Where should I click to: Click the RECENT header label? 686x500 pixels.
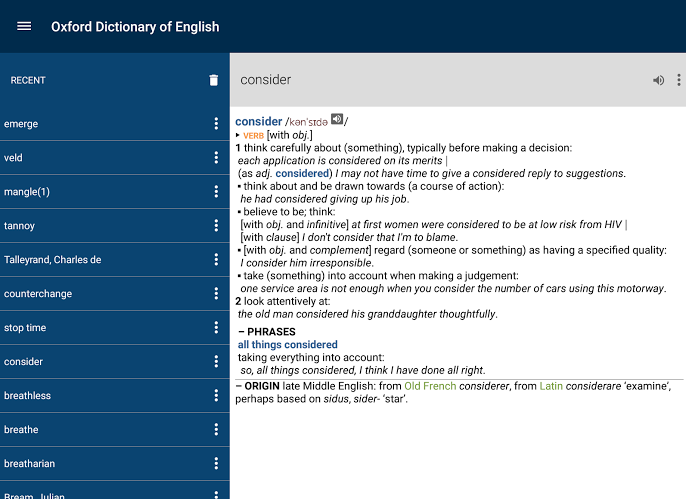pyautogui.click(x=28, y=80)
